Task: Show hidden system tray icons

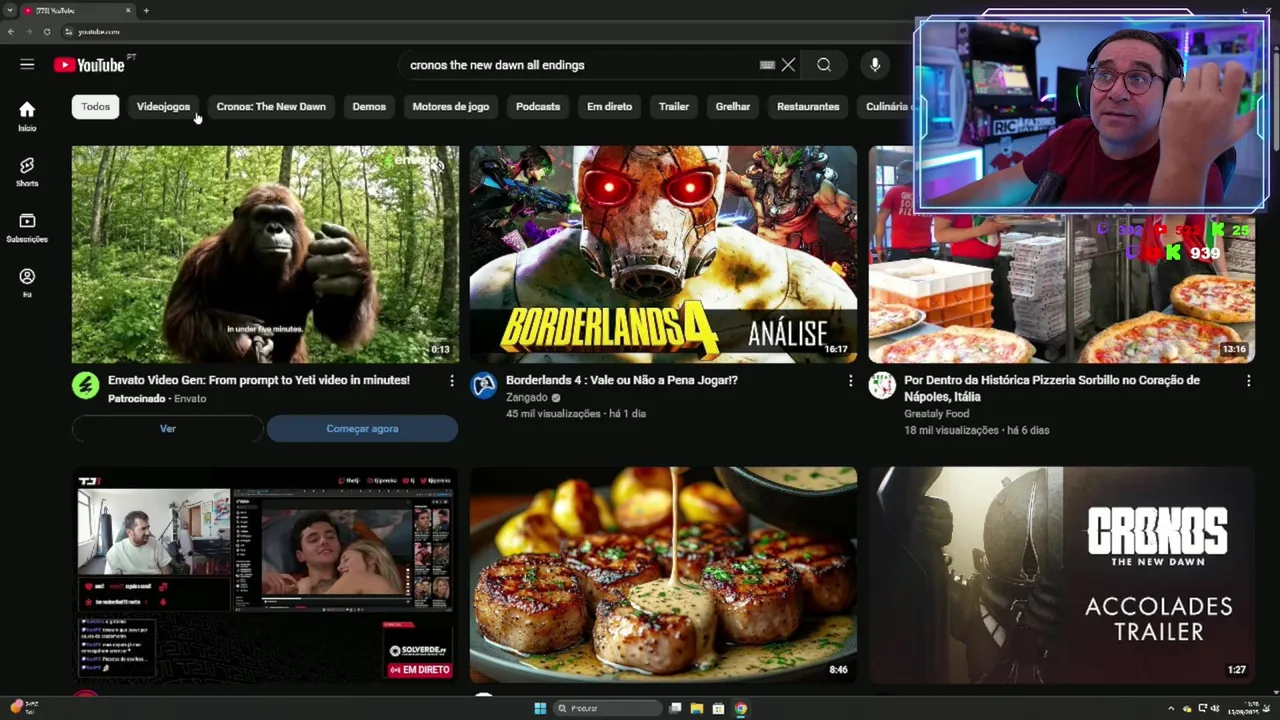Action: (1172, 708)
